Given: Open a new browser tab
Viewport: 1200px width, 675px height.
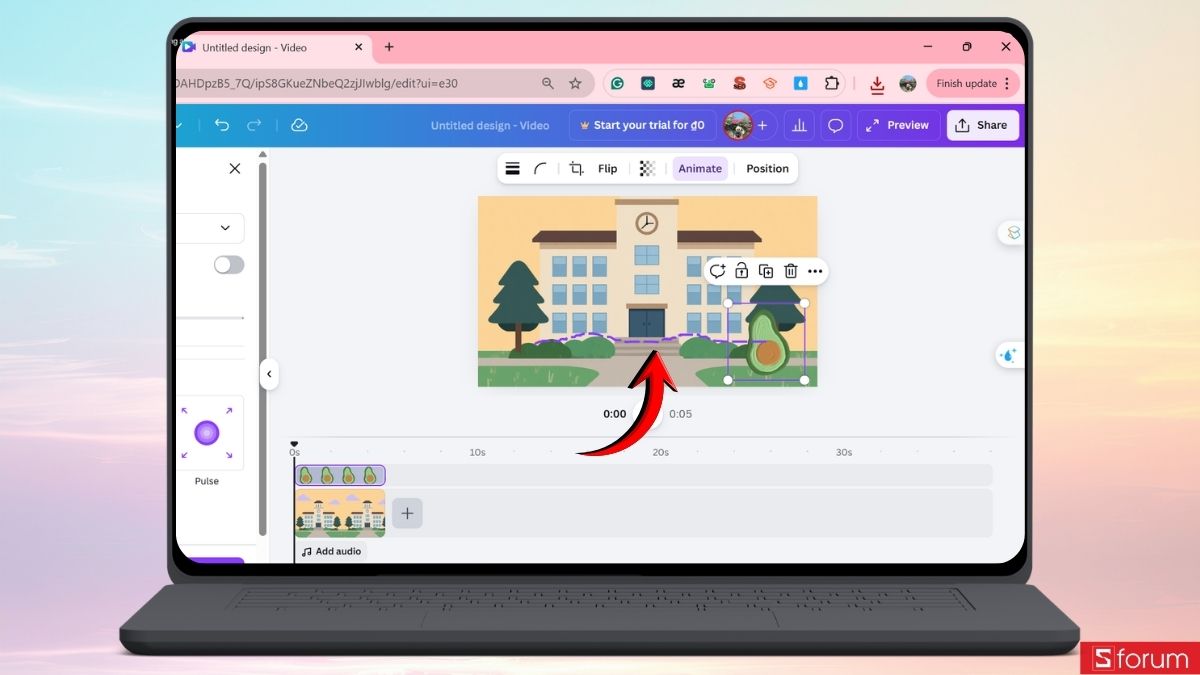Looking at the screenshot, I should coord(389,47).
